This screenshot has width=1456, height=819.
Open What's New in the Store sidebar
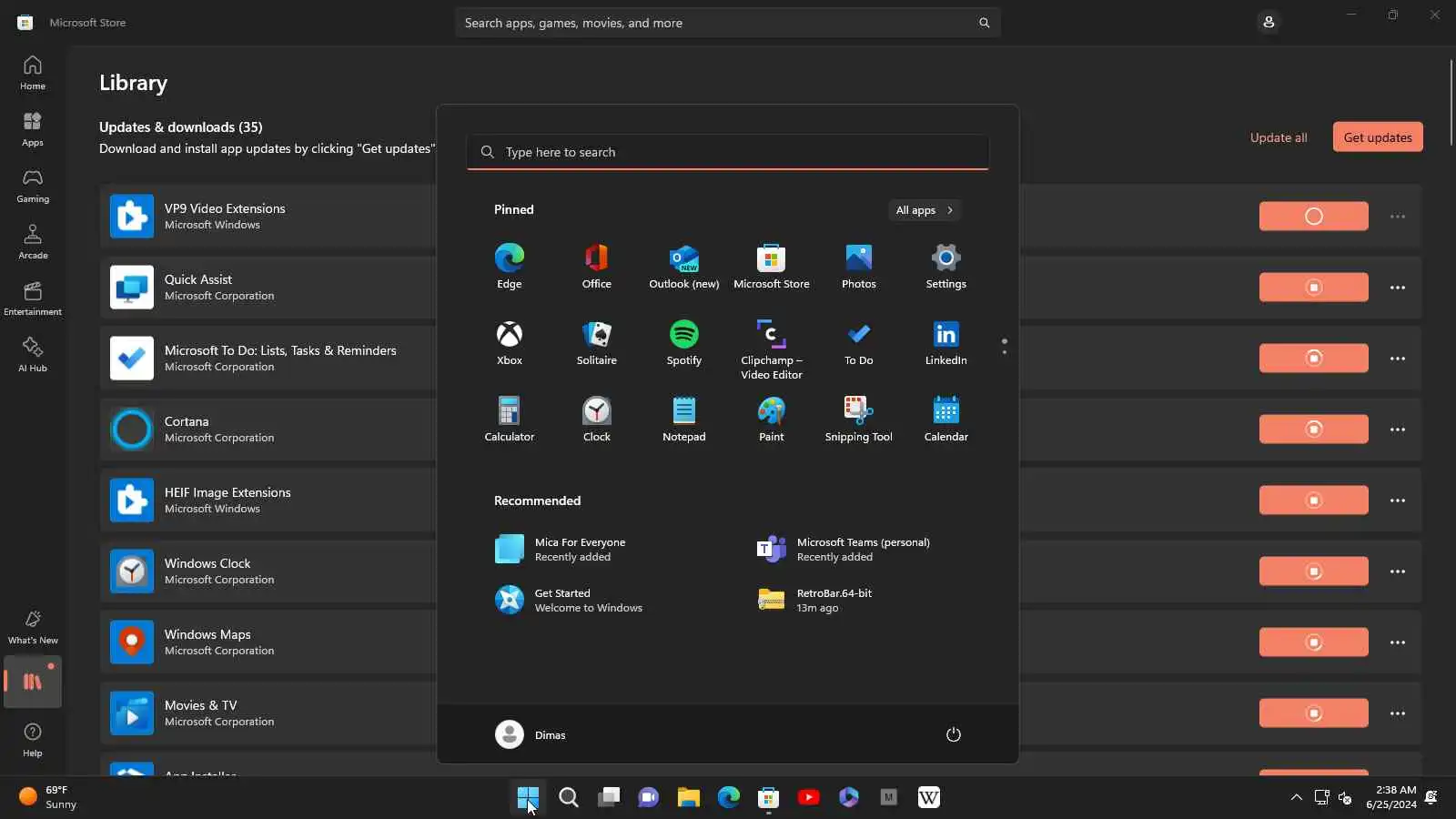click(33, 628)
